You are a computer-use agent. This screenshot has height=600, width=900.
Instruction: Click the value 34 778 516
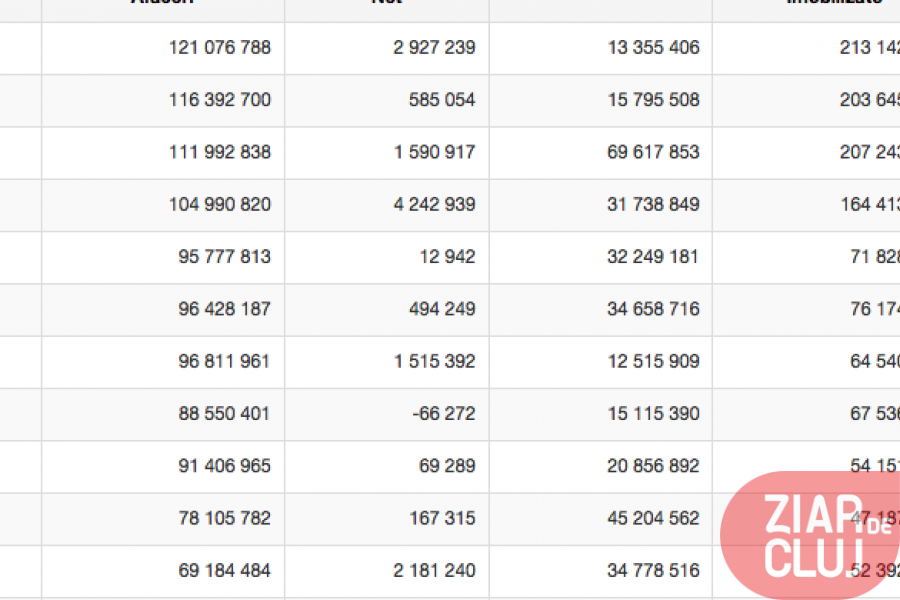click(x=653, y=570)
